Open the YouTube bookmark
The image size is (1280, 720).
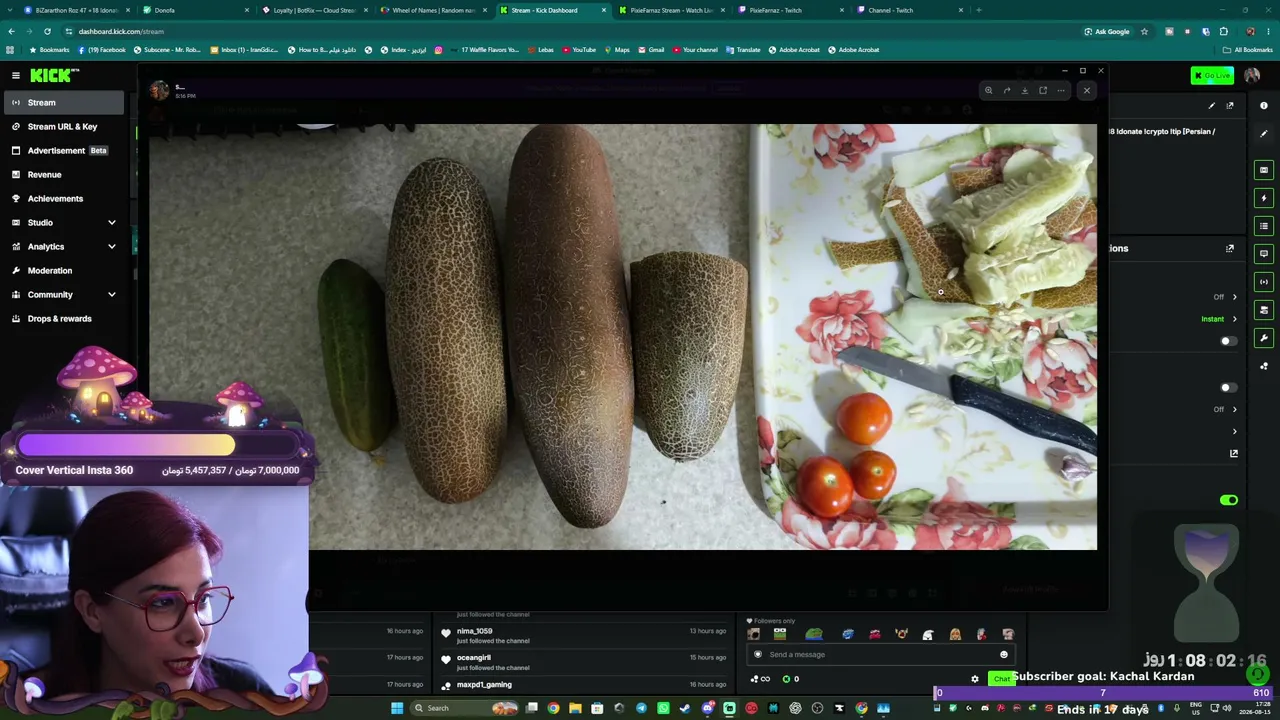pos(578,50)
